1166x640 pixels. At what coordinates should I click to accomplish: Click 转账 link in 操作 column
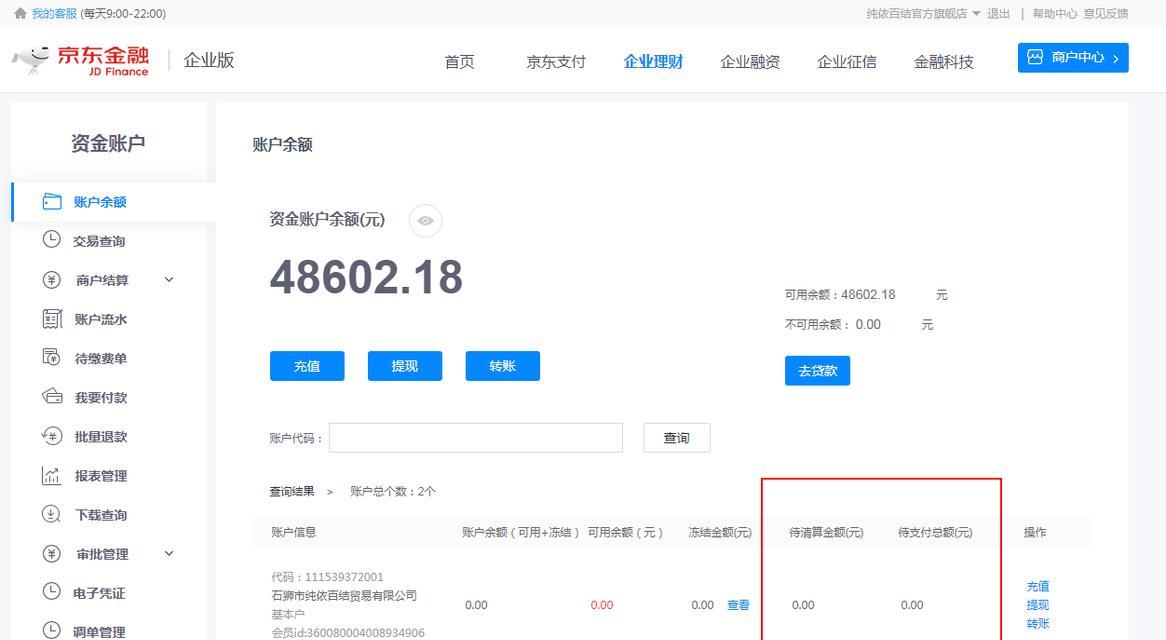coord(1037,624)
